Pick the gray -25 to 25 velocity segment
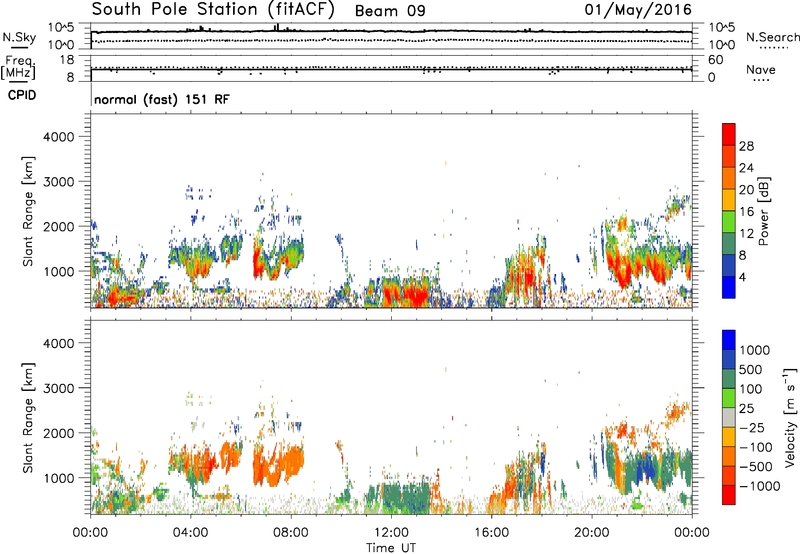The width and height of the screenshot is (800, 554). tap(729, 418)
